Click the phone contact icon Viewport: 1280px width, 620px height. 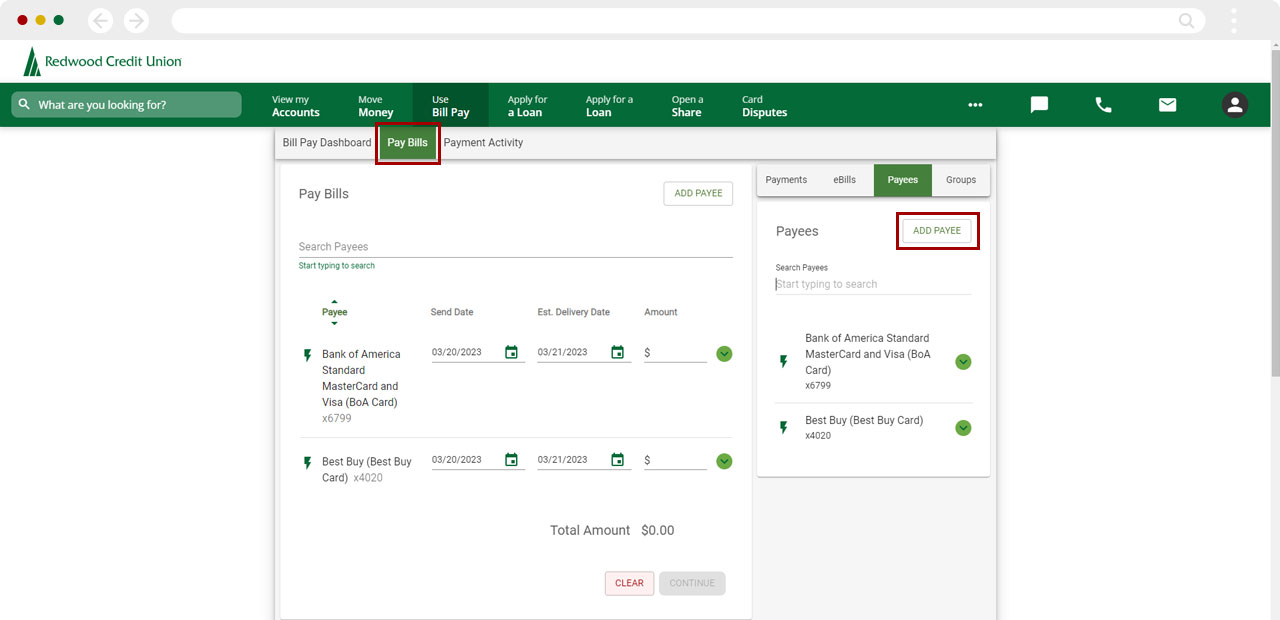(x=1103, y=105)
